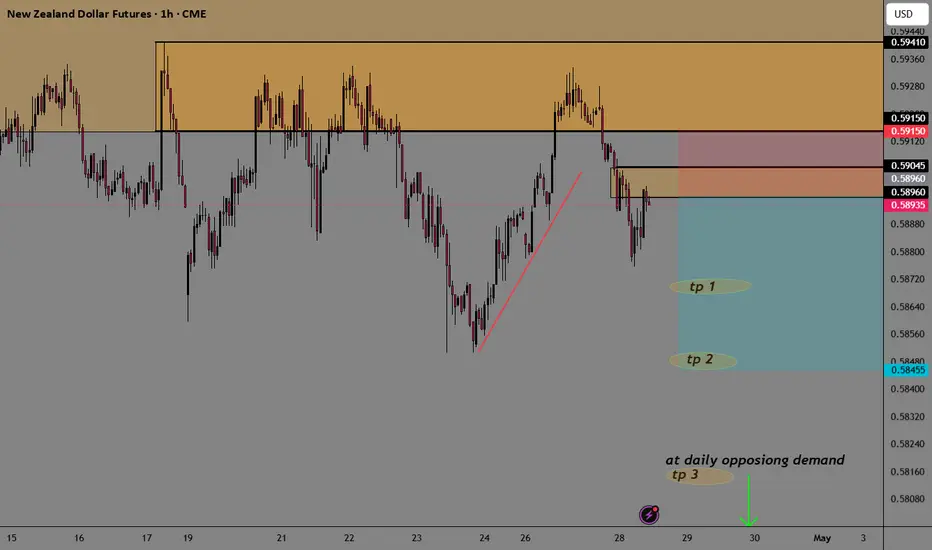Select the red diagonal trendline
This screenshot has width=932, height=550.
[530, 262]
